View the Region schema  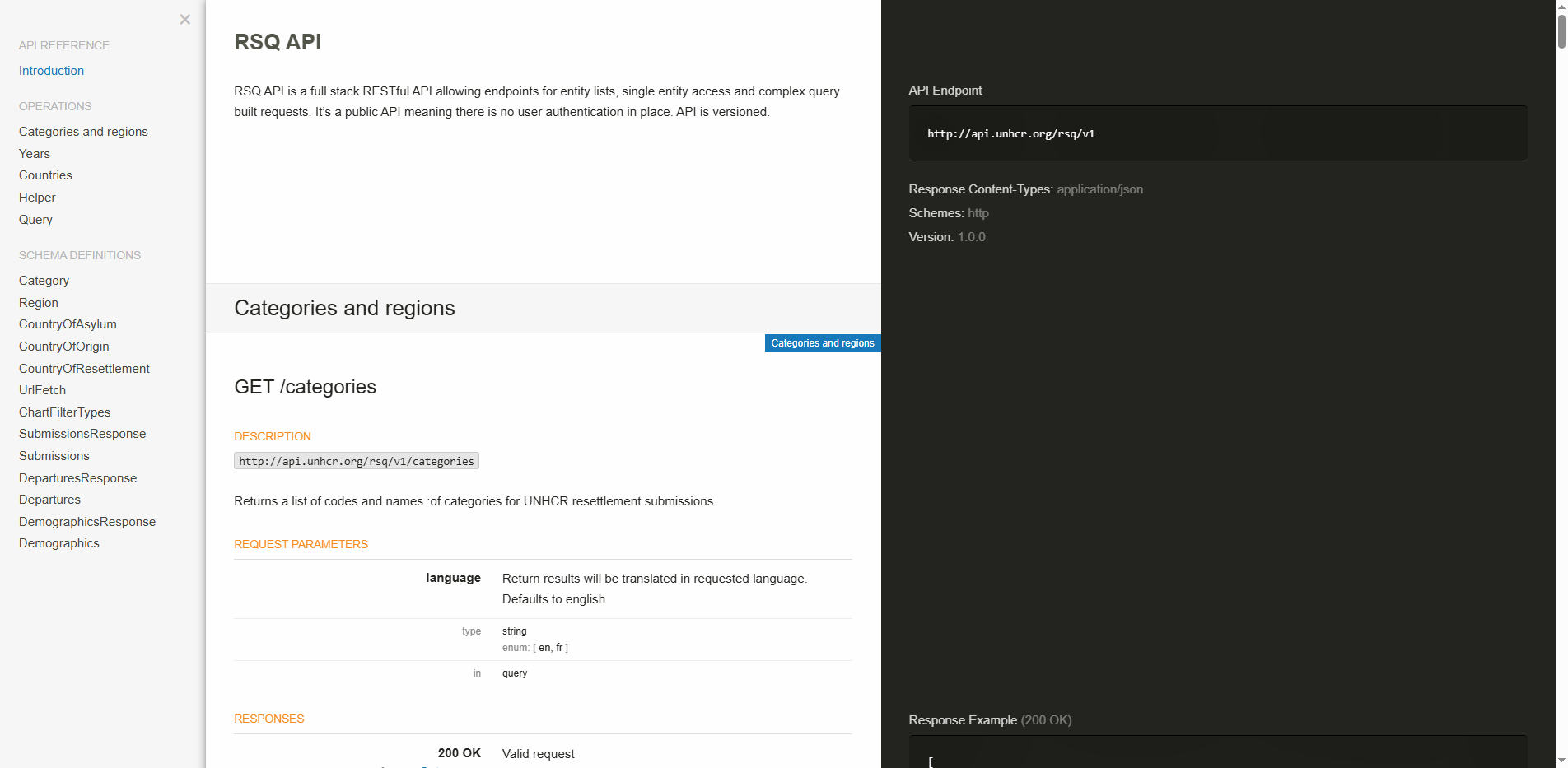click(38, 302)
